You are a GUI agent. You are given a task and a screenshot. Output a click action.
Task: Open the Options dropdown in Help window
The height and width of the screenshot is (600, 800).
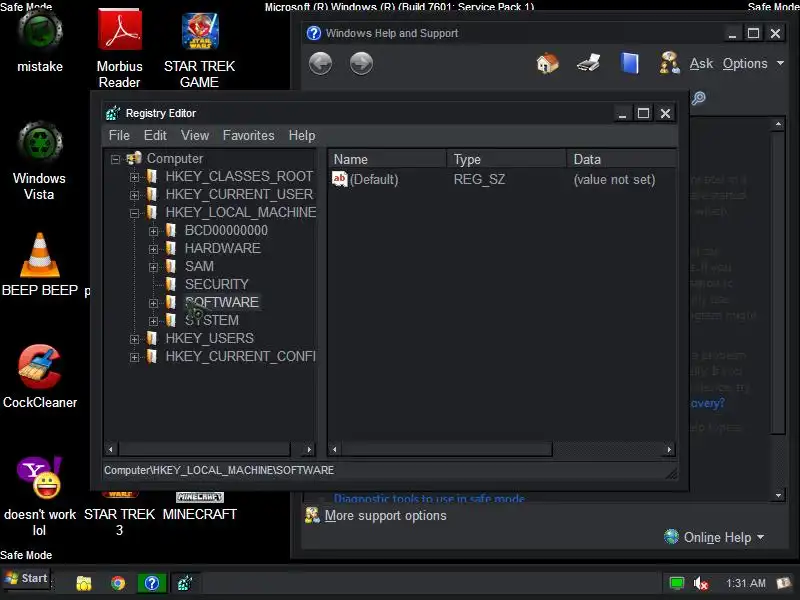753,63
